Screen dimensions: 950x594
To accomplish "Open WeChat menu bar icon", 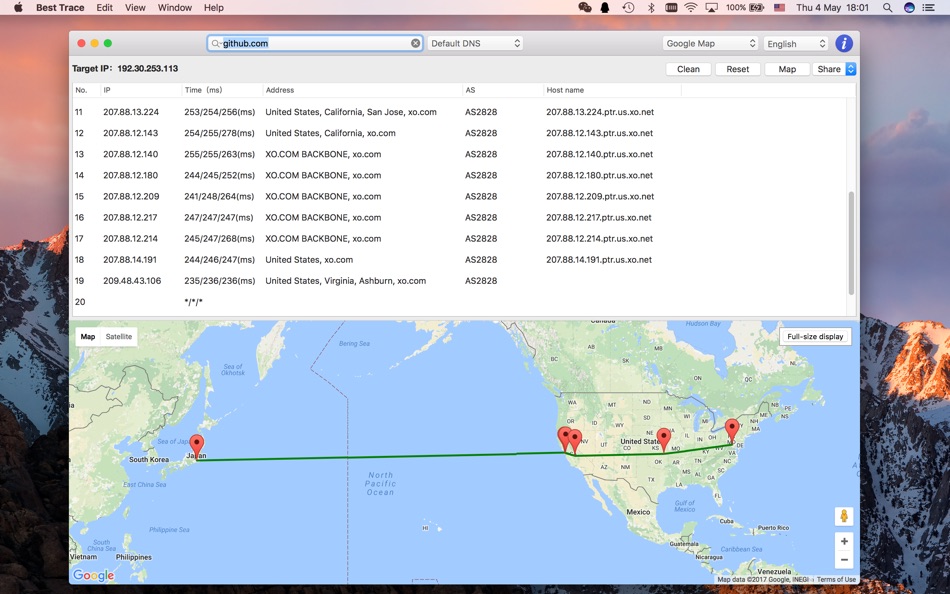I will (x=585, y=7).
